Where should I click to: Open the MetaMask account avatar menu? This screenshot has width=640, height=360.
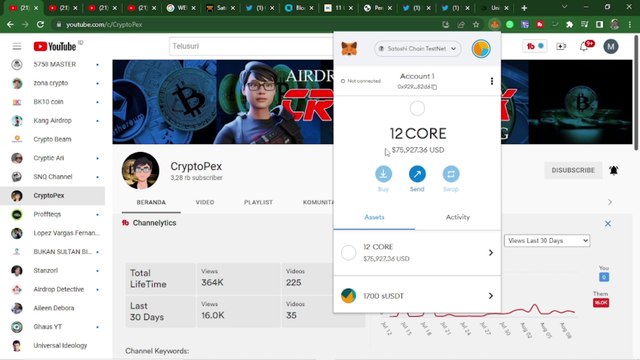481,49
